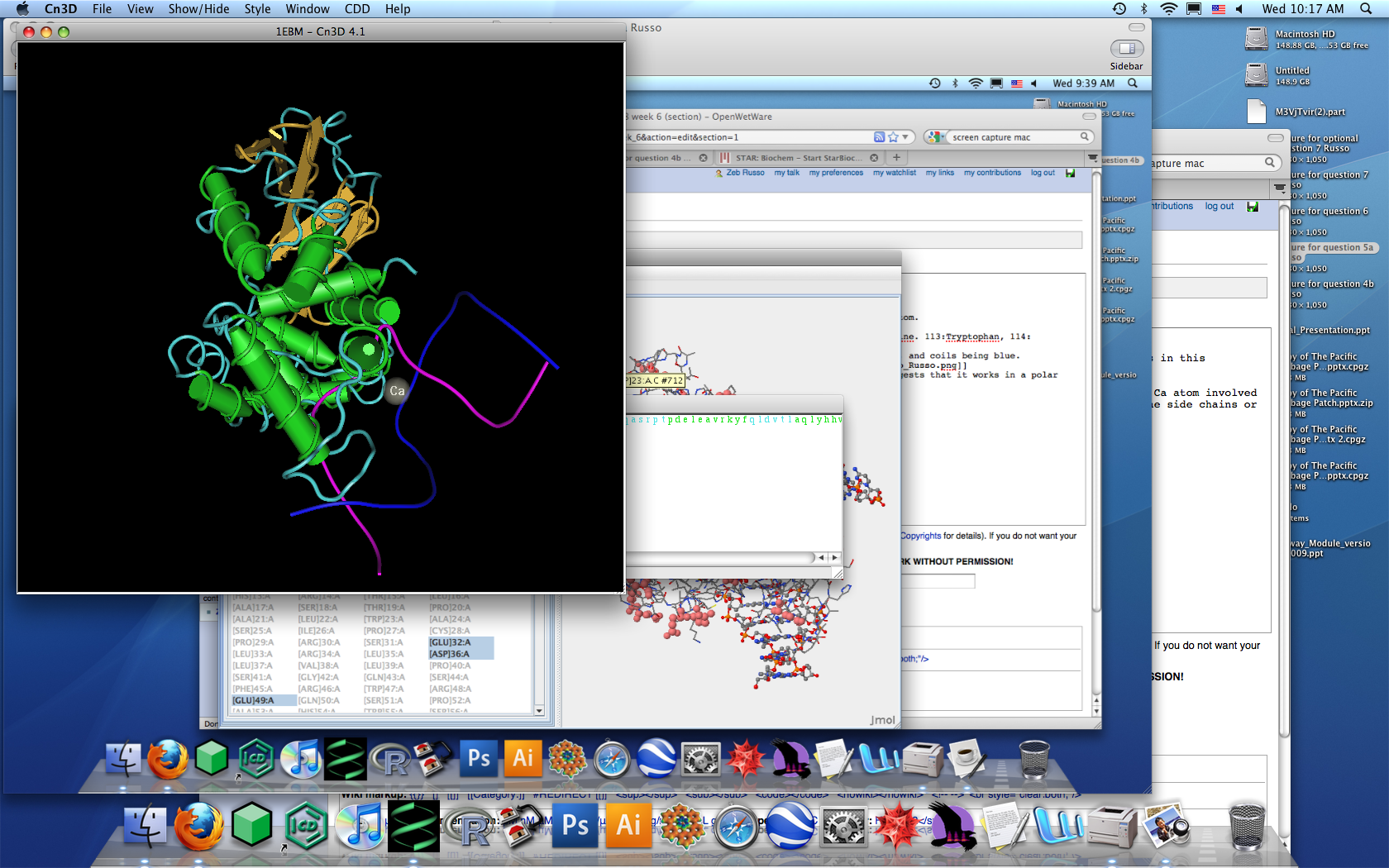
Task: Open the US flag input source menu at top
Action: [x=1218, y=9]
